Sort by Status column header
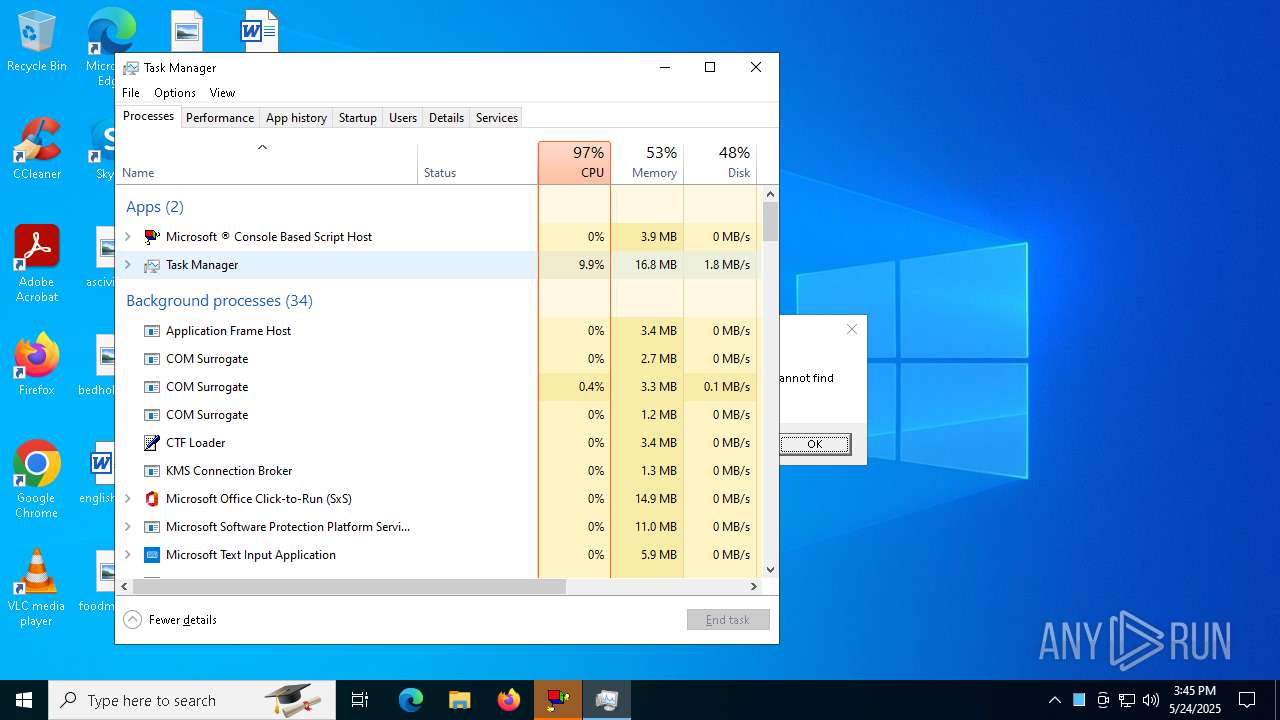 pyautogui.click(x=477, y=163)
